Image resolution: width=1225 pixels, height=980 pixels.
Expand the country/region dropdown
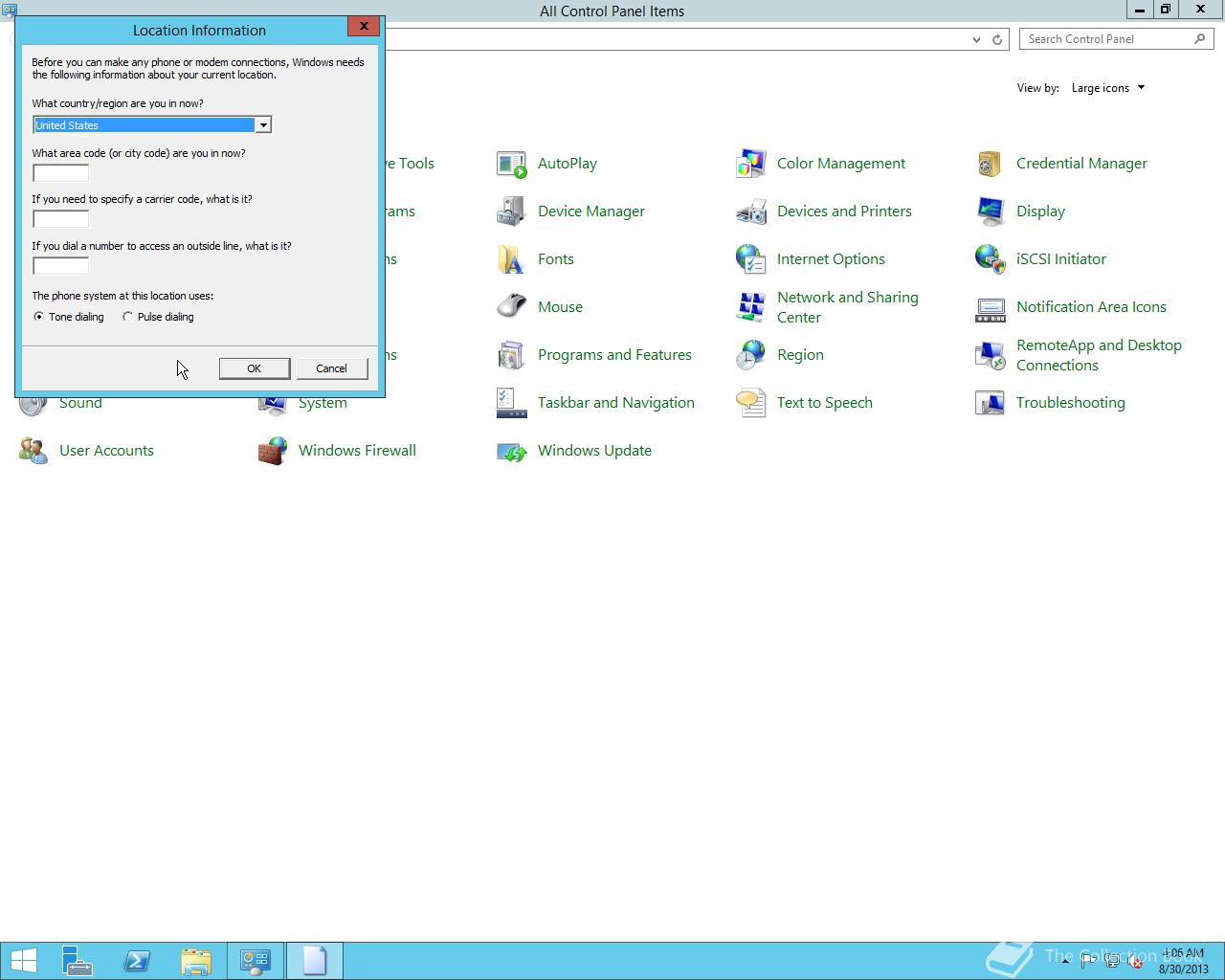(x=263, y=125)
